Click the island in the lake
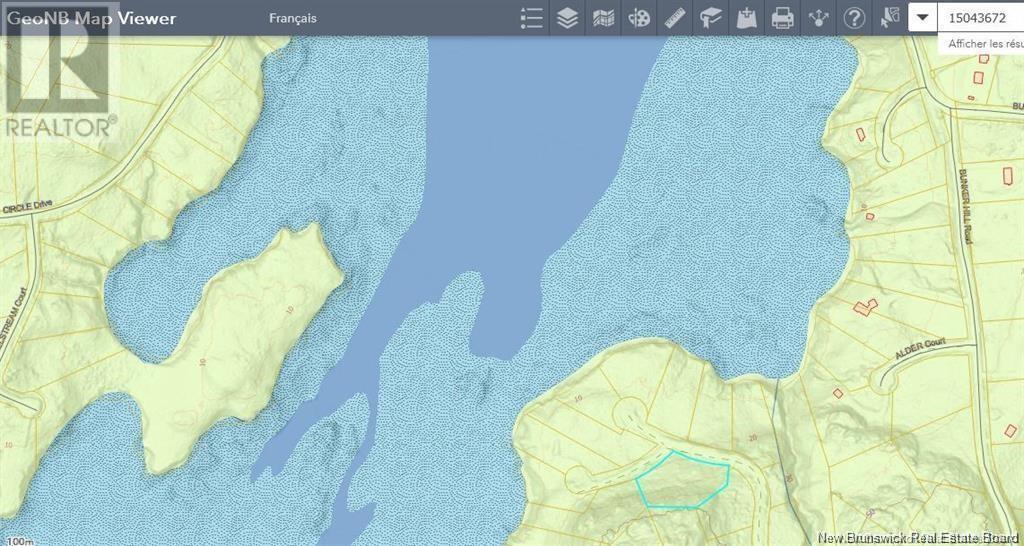The image size is (1024, 546). tap(225, 320)
